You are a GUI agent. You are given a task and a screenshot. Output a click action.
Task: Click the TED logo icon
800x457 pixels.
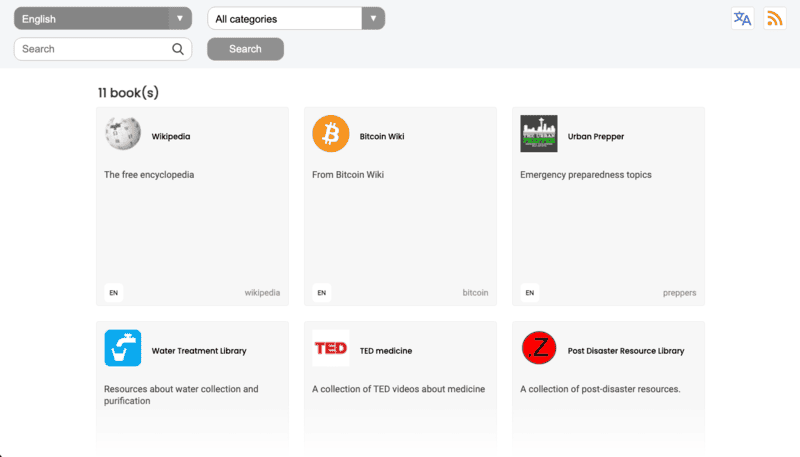[x=331, y=348]
